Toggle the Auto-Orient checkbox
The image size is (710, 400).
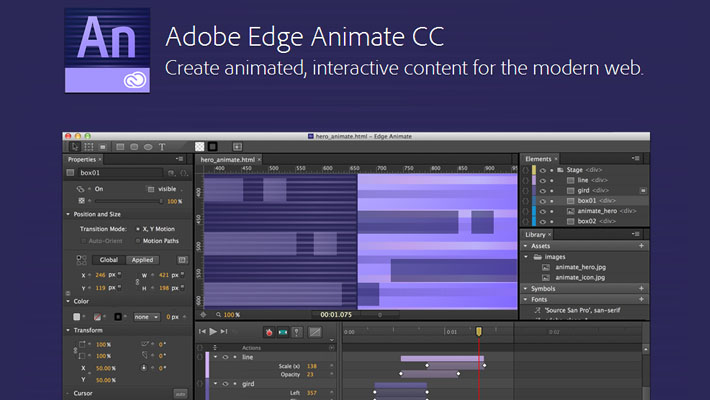[x=83, y=241]
